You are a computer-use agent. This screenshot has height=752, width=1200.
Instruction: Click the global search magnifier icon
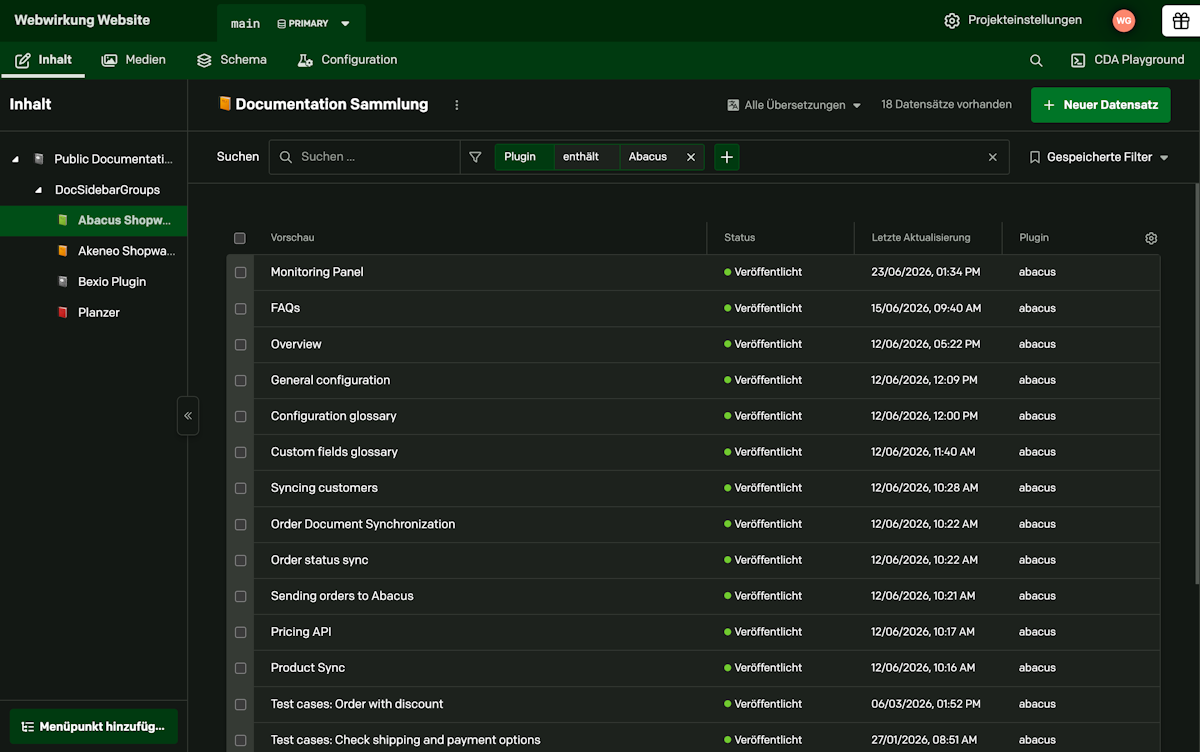point(1036,60)
